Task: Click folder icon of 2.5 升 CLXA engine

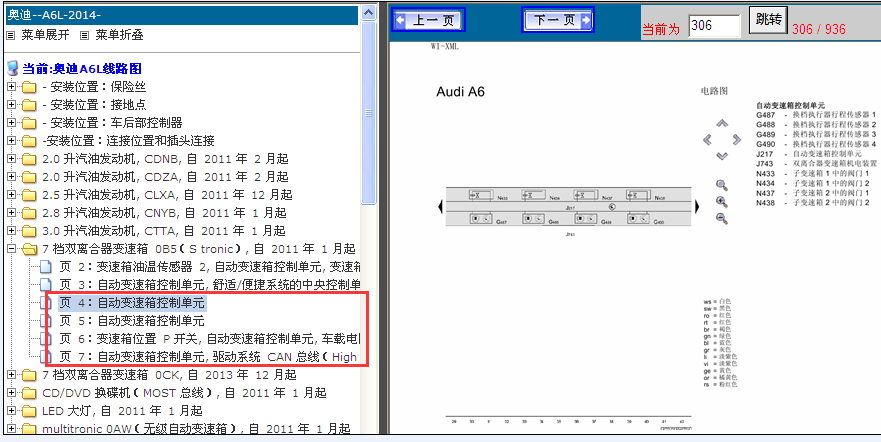Action: click(x=29, y=195)
